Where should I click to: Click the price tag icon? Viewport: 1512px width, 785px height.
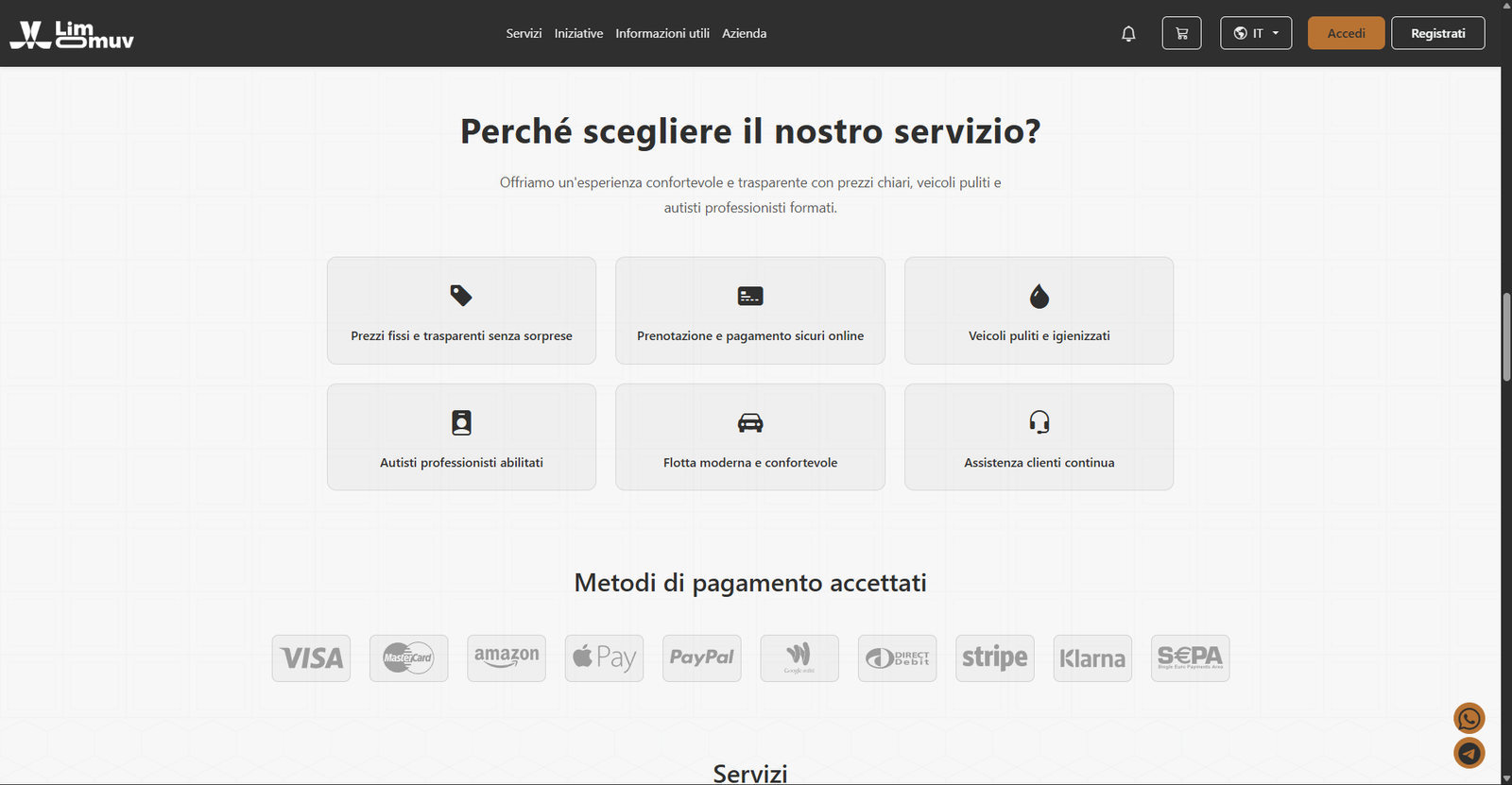(461, 296)
